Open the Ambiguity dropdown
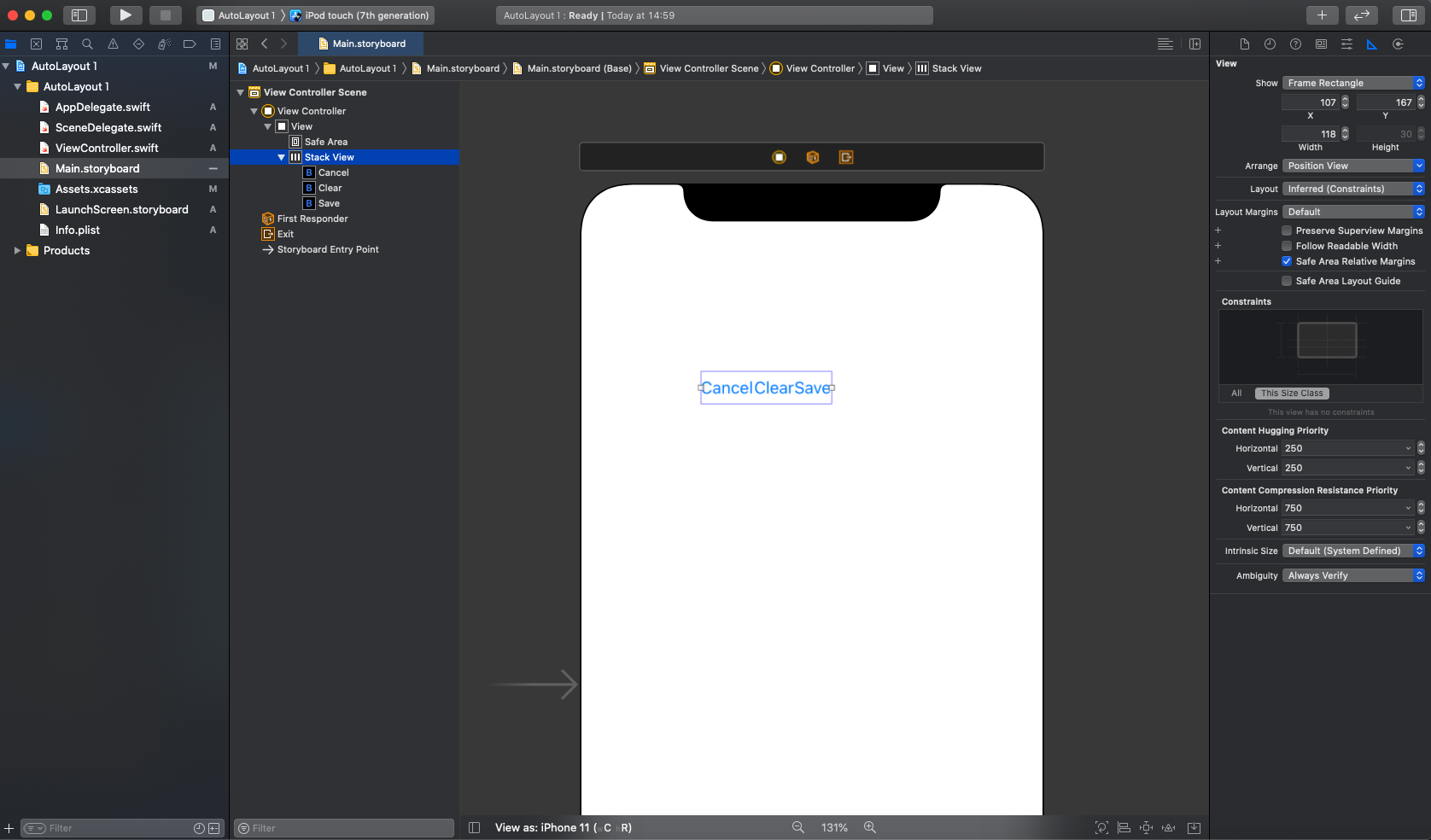Image resolution: width=1431 pixels, height=840 pixels. click(1353, 575)
